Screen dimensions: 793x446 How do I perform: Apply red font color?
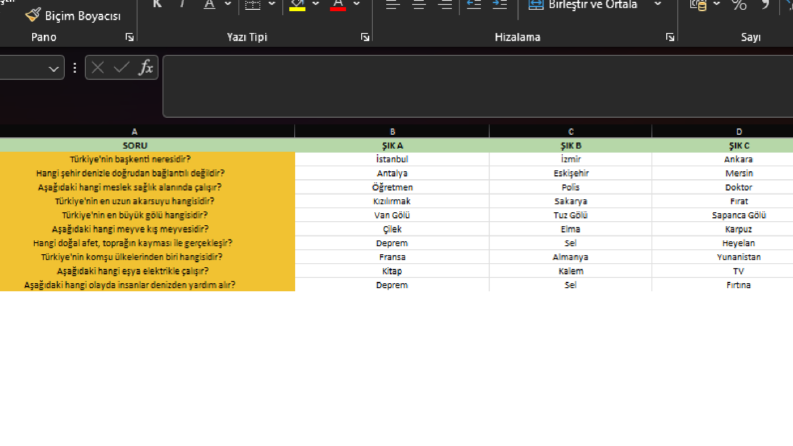coord(338,5)
